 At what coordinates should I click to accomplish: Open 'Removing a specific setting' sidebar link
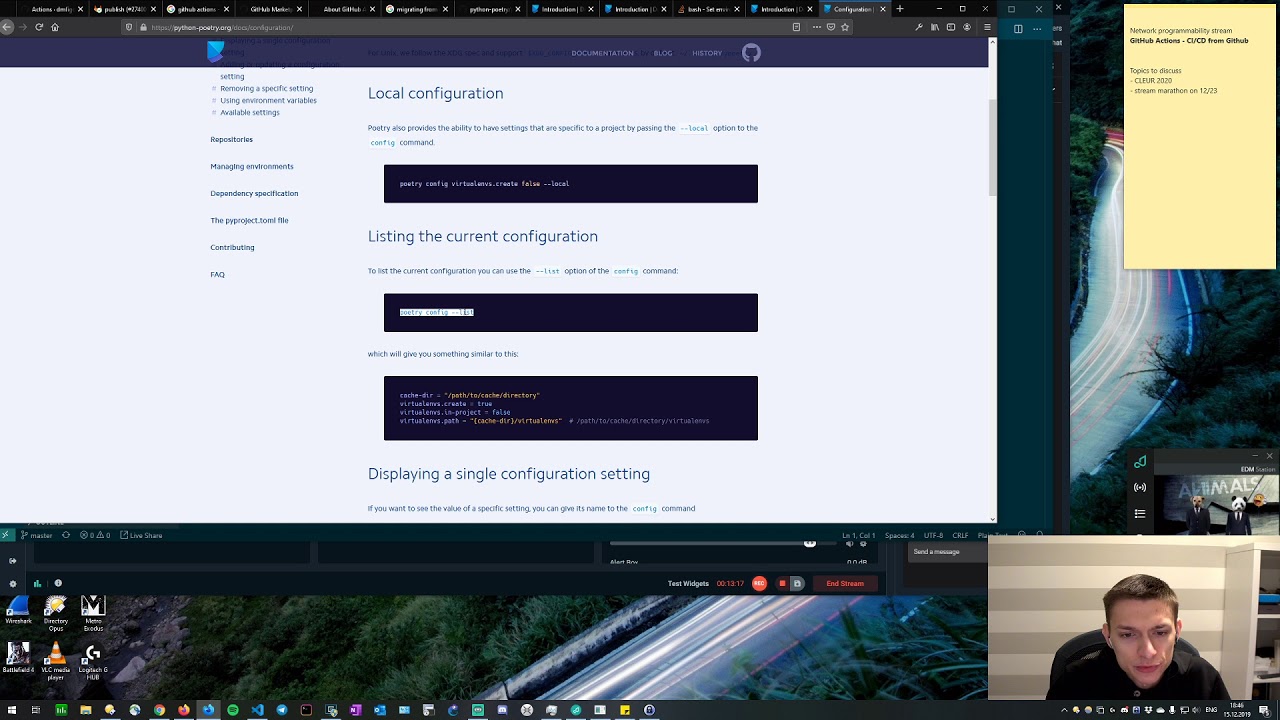coord(266,88)
